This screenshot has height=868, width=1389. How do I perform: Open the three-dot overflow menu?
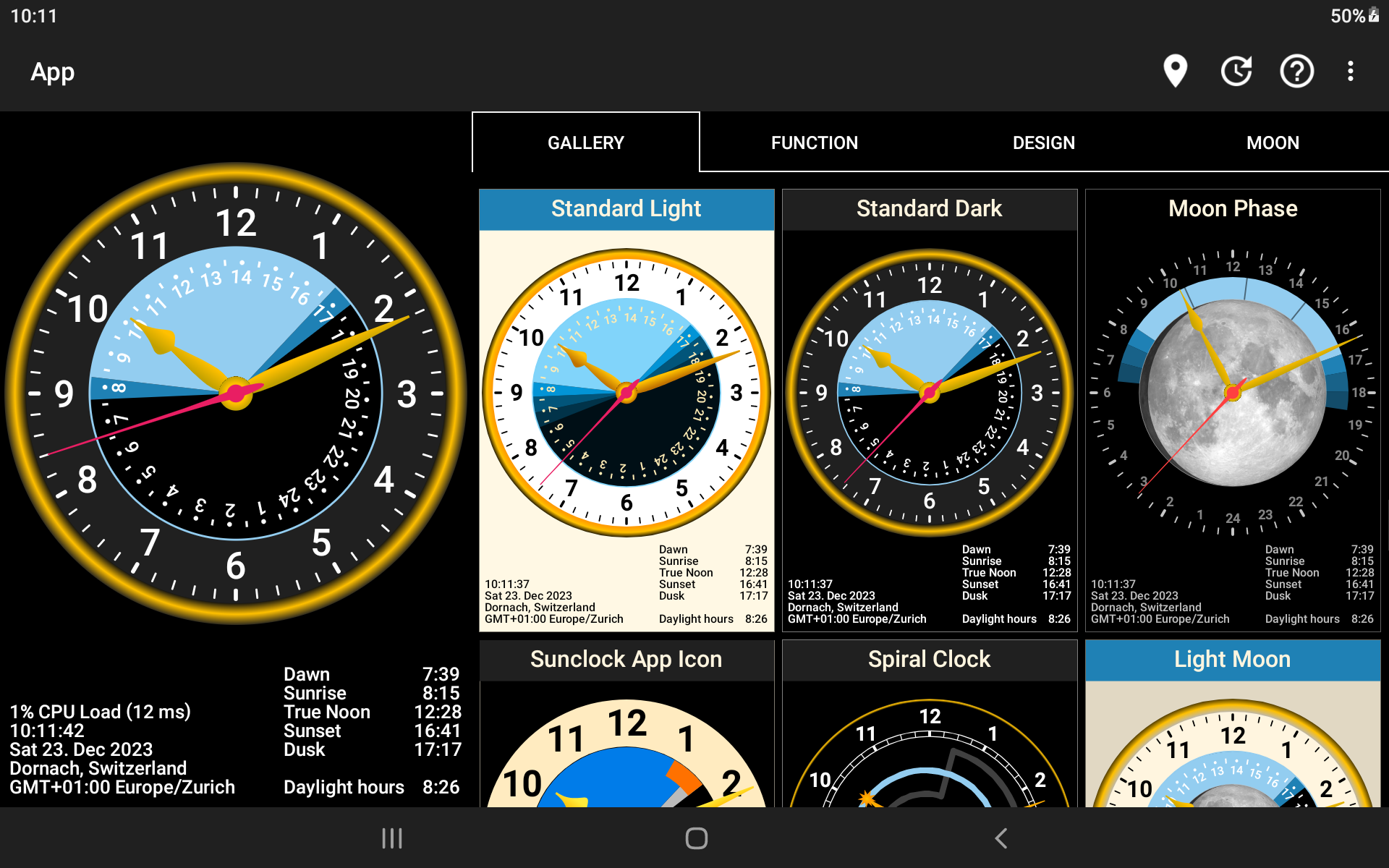point(1350,71)
